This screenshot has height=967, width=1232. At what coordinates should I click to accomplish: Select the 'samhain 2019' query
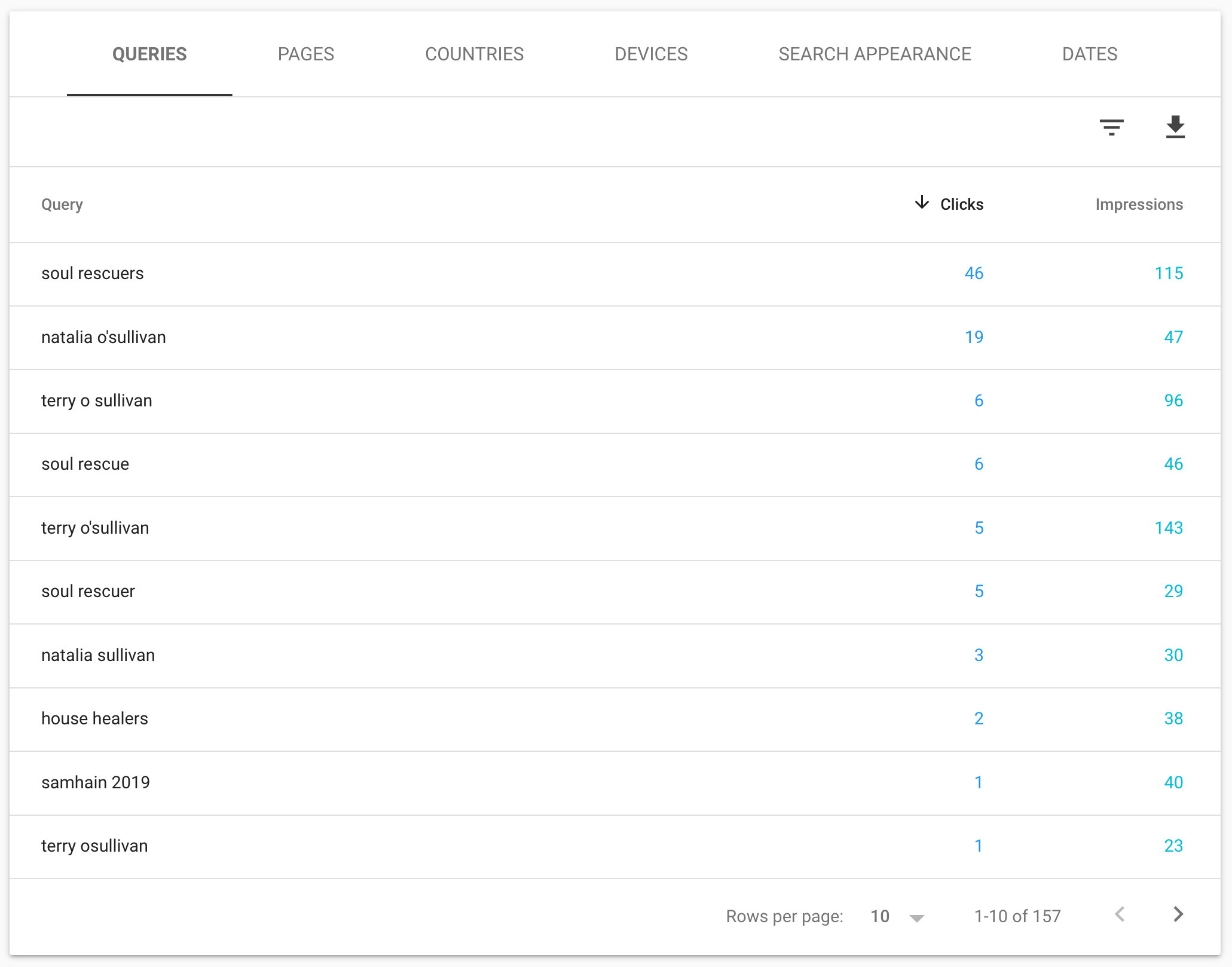pos(96,782)
